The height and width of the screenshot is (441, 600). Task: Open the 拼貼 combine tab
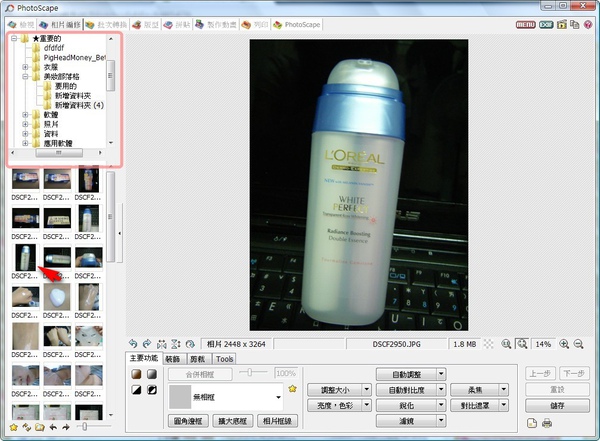pyautogui.click(x=177, y=25)
